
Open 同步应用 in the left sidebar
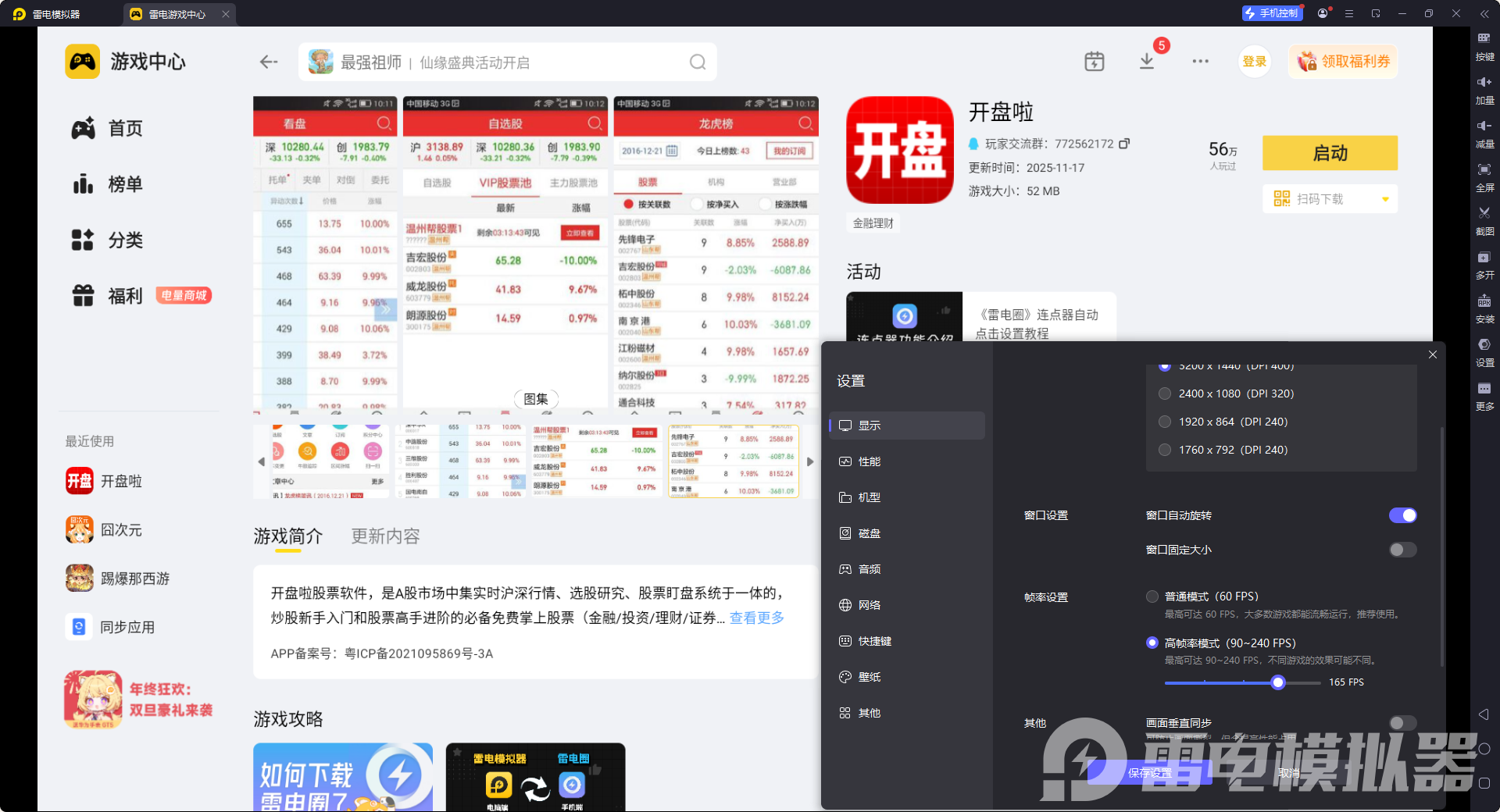coord(110,627)
